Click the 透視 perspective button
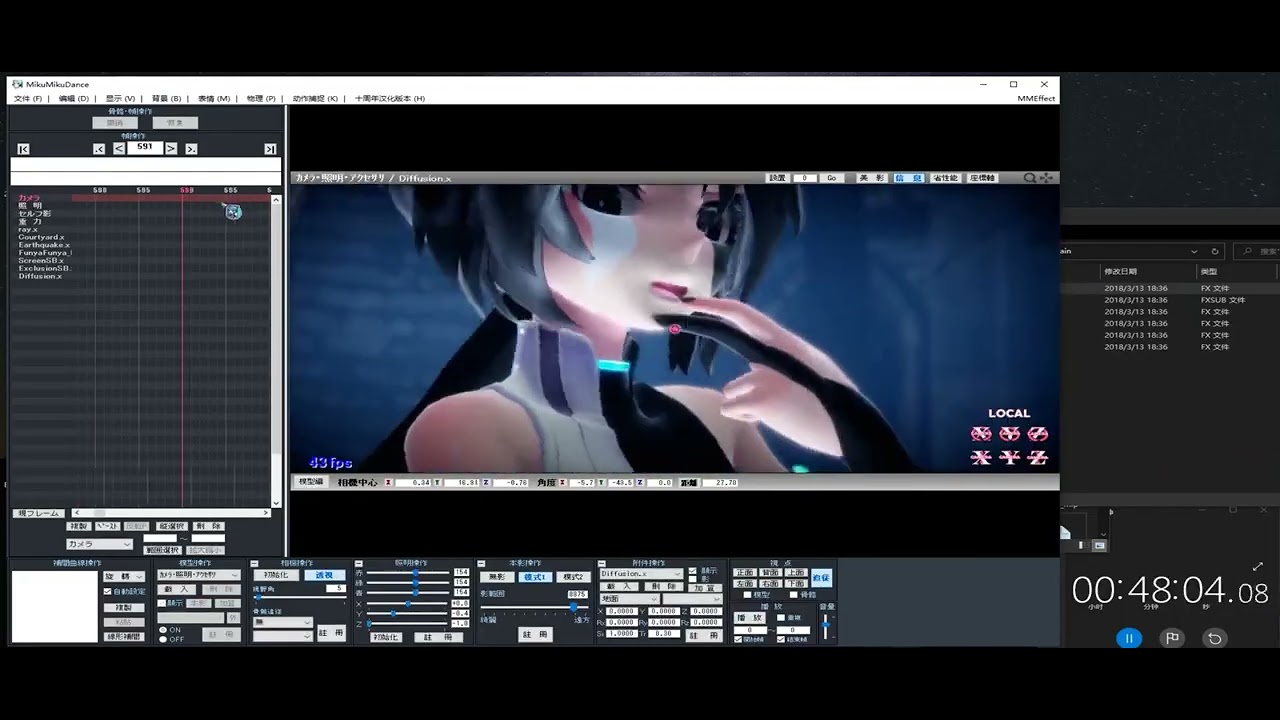 (x=324, y=575)
